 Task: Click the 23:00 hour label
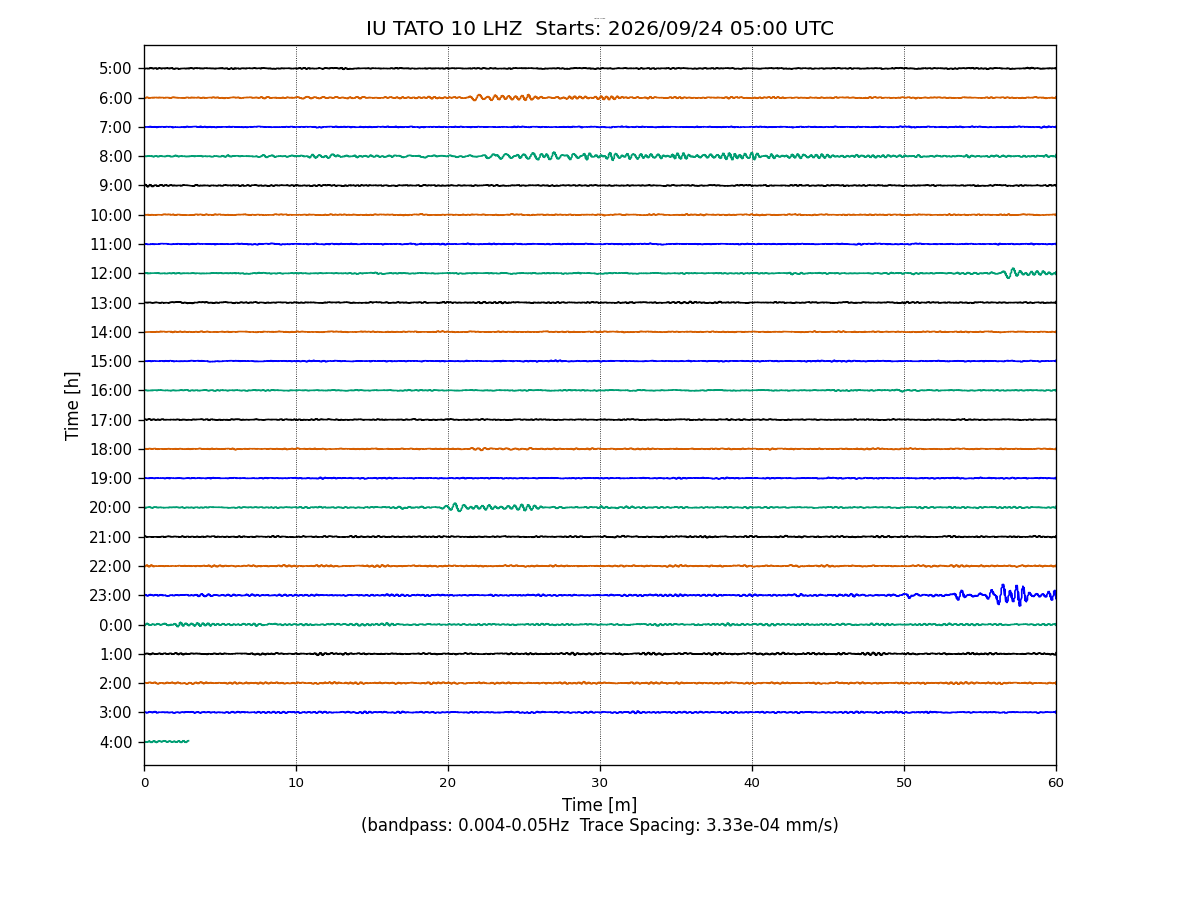(111, 595)
